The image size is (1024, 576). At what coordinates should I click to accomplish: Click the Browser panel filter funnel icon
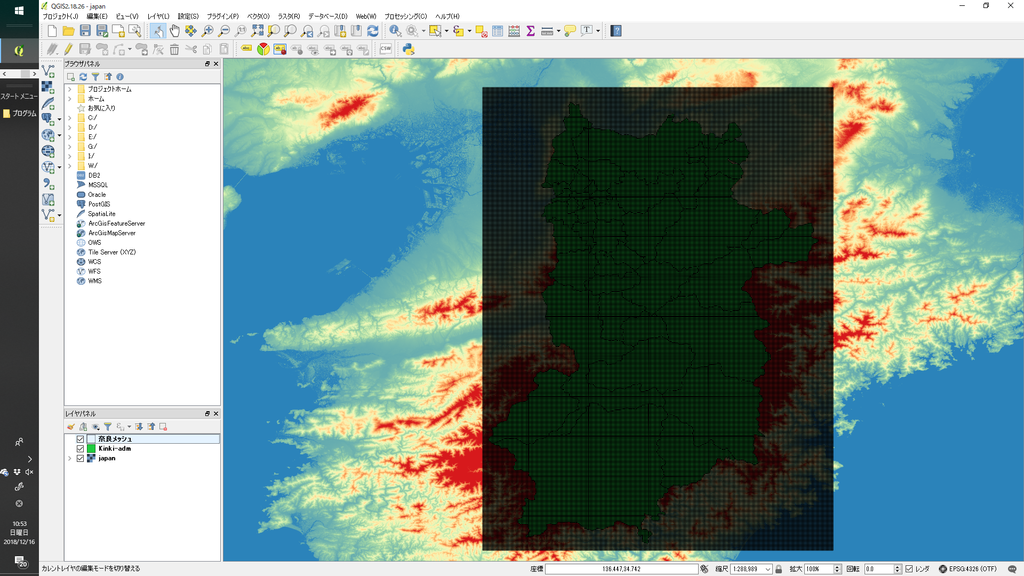click(x=95, y=76)
